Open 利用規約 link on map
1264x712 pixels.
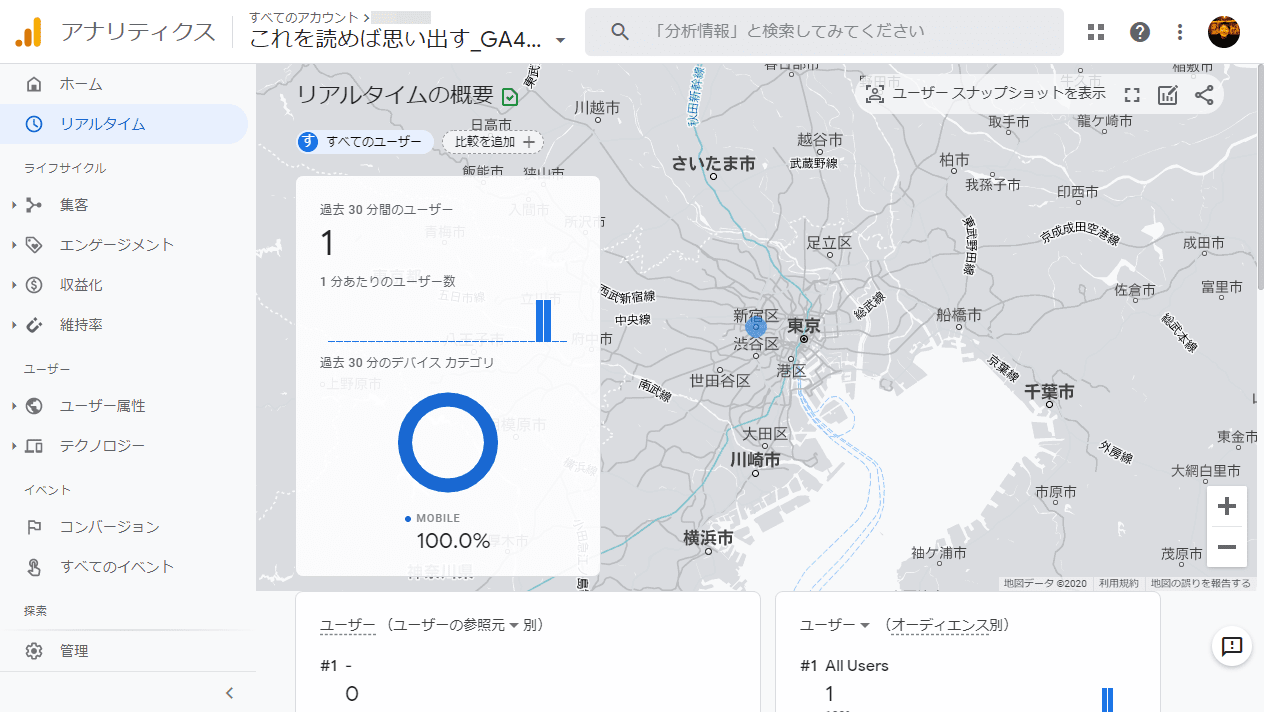coord(1119,583)
